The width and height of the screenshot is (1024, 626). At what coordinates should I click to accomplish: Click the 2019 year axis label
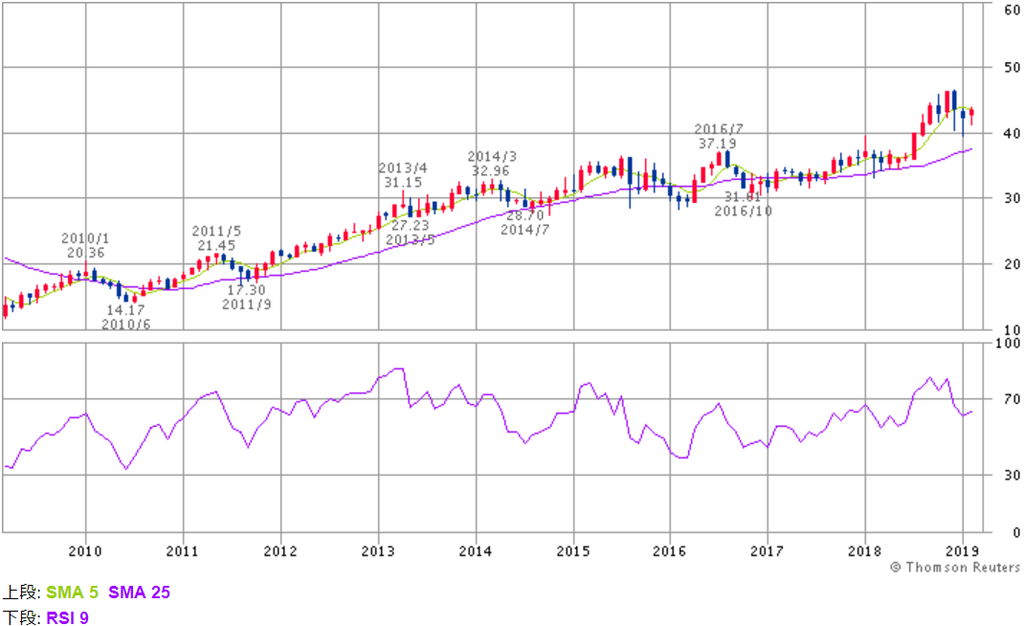click(963, 552)
